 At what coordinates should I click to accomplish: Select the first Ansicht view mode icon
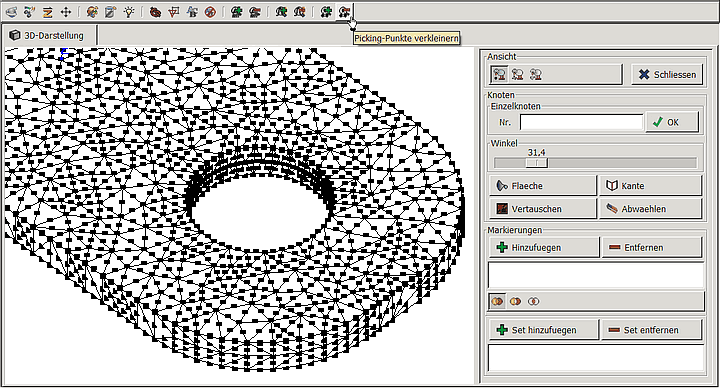coord(500,74)
